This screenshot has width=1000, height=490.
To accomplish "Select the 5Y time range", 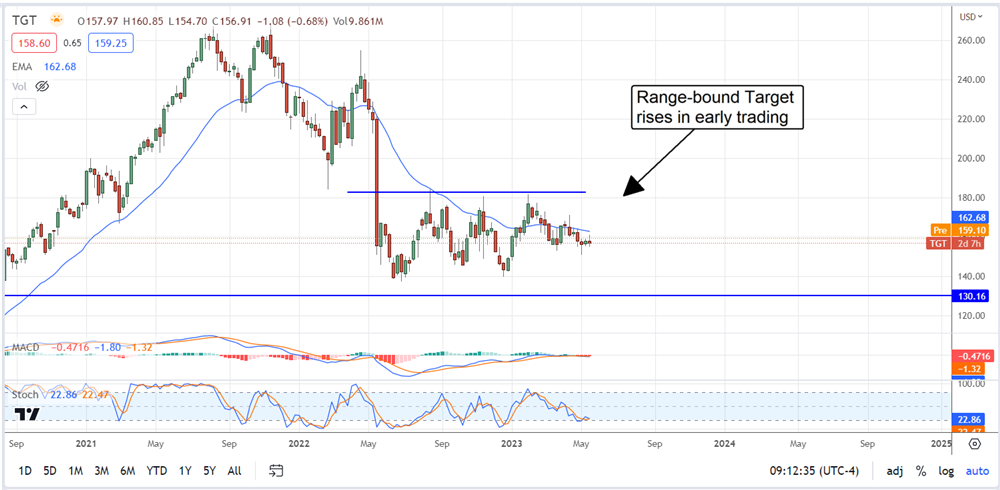I will point(209,471).
